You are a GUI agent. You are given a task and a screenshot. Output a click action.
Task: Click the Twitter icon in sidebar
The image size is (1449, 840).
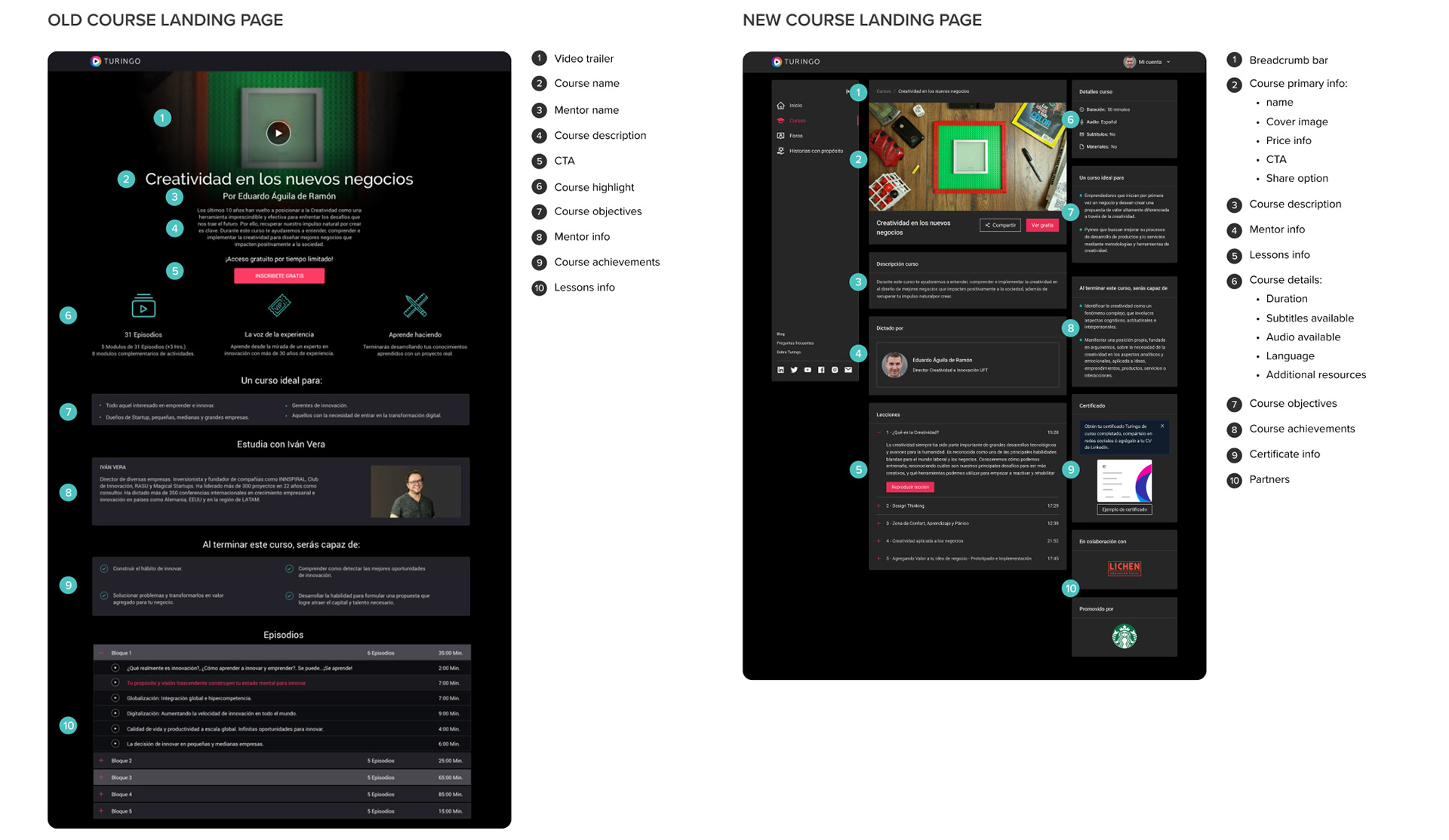point(794,370)
